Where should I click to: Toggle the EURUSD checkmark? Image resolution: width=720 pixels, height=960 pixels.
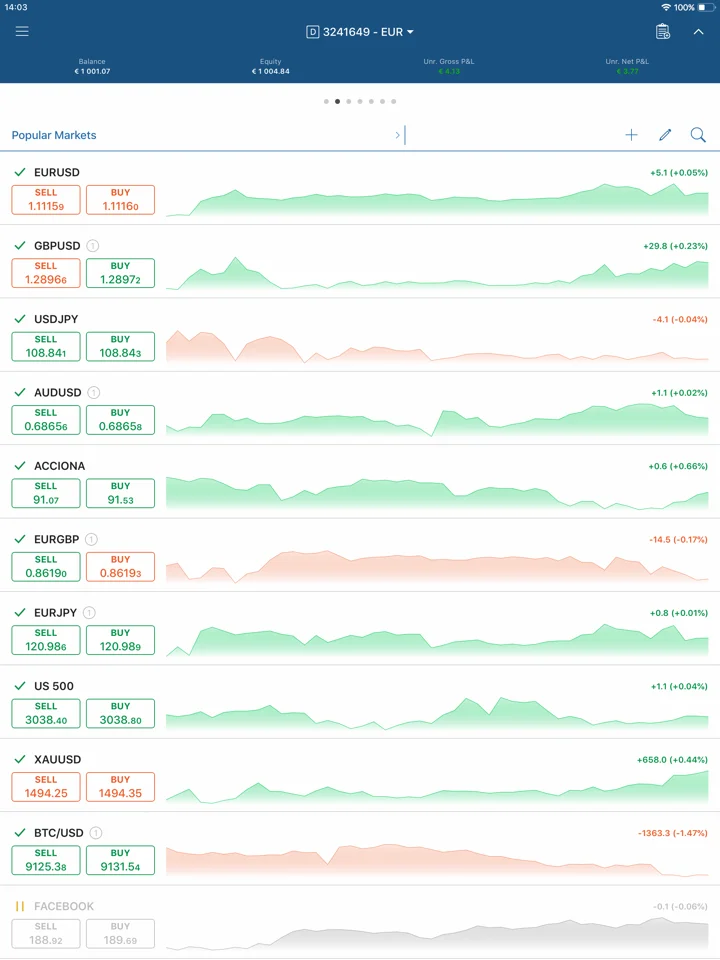coord(20,172)
